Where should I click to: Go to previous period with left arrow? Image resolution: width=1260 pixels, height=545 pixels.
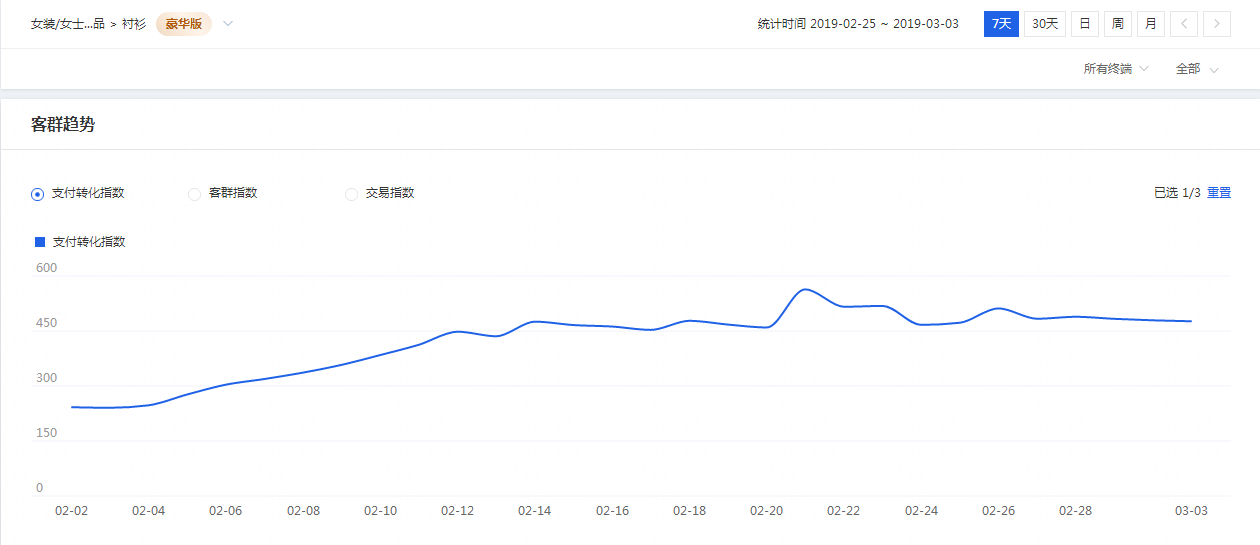(1184, 24)
